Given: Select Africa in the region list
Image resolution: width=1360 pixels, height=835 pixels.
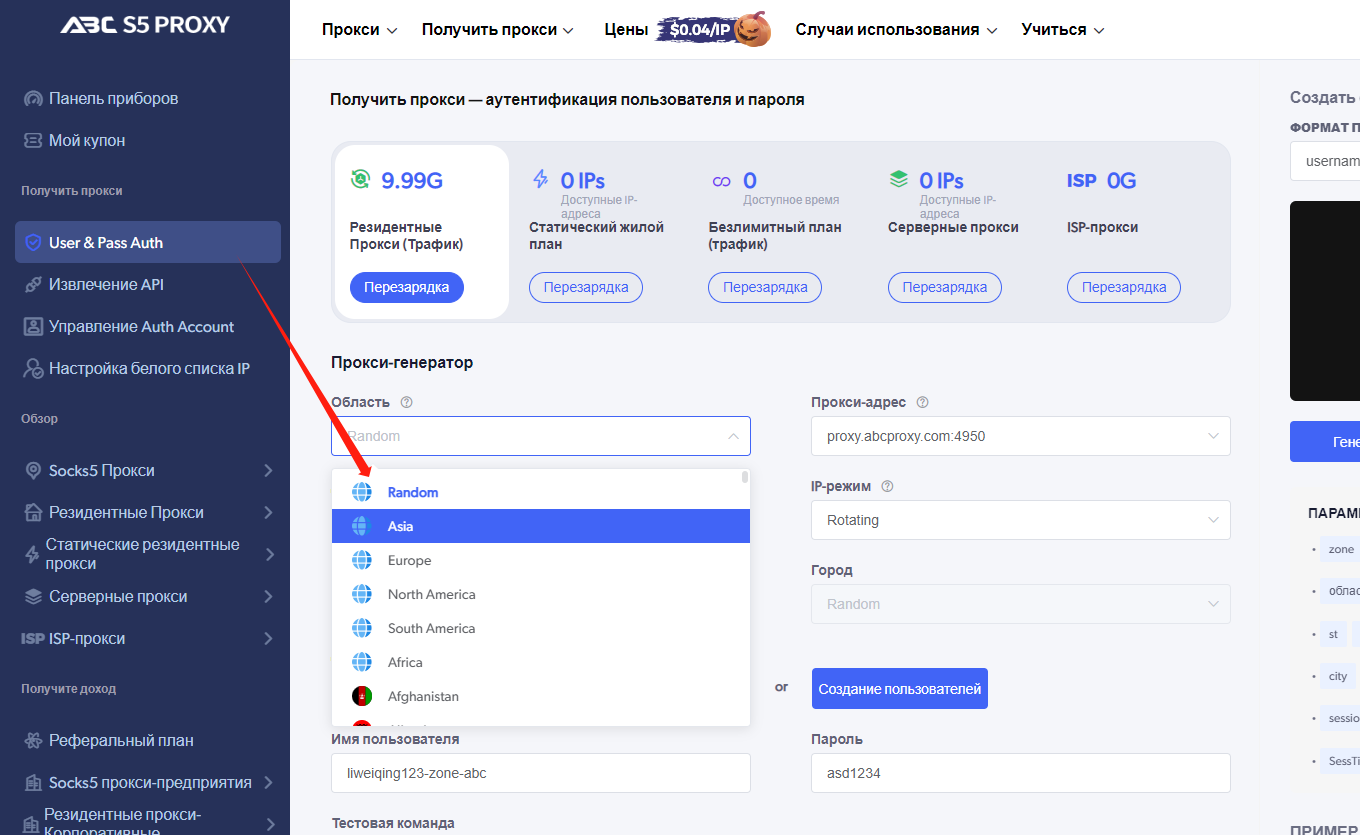Looking at the screenshot, I should pos(541,662).
